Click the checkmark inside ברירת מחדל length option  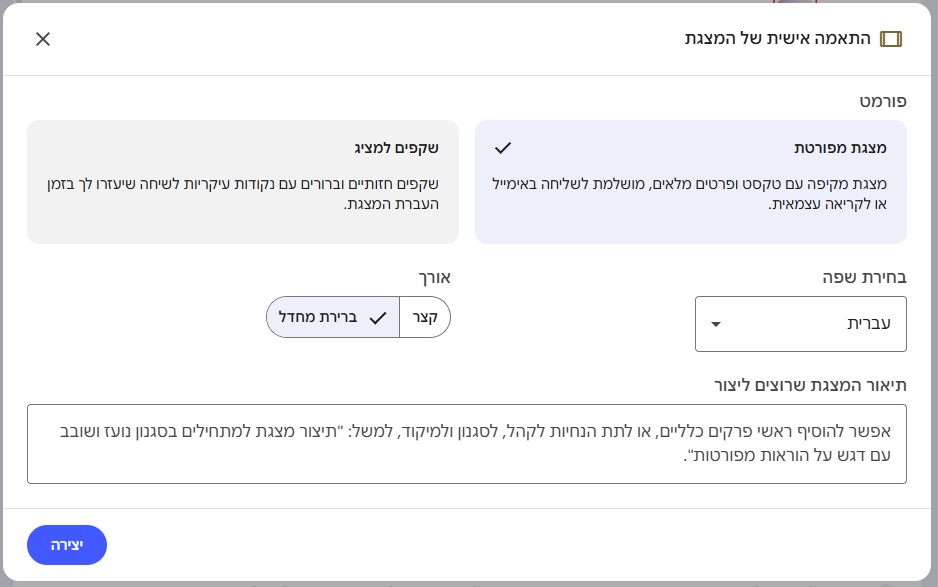[377, 318]
